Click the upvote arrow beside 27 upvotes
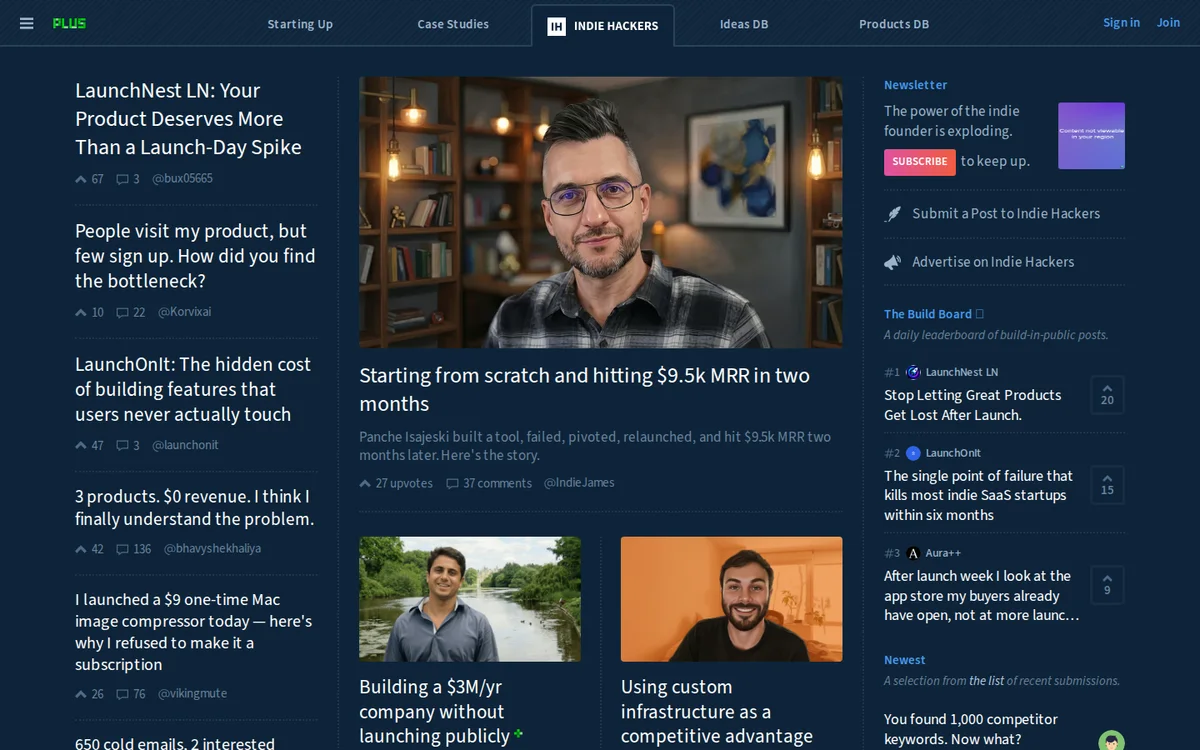 tap(365, 483)
